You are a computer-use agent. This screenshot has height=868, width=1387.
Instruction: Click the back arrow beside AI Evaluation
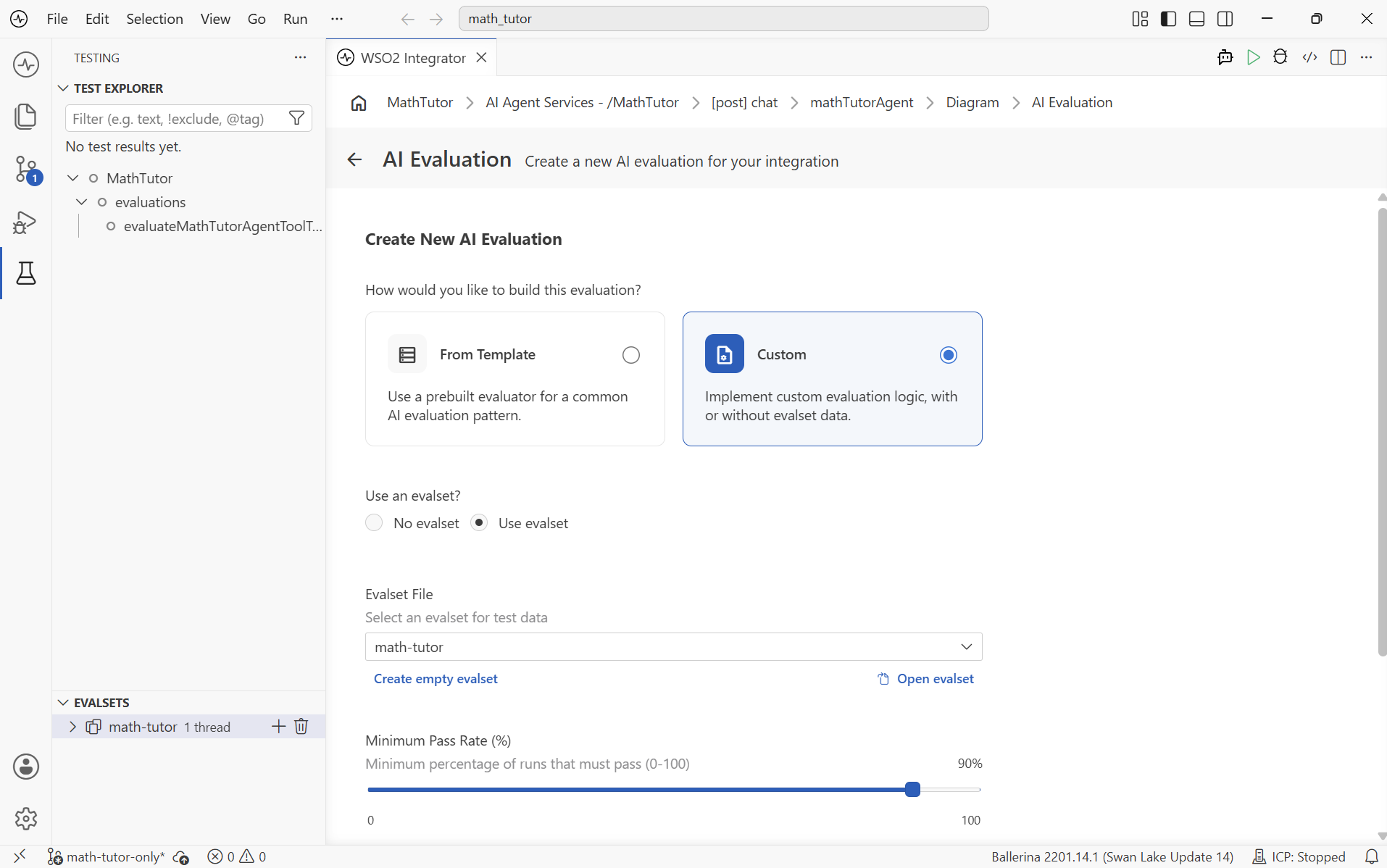(x=354, y=159)
